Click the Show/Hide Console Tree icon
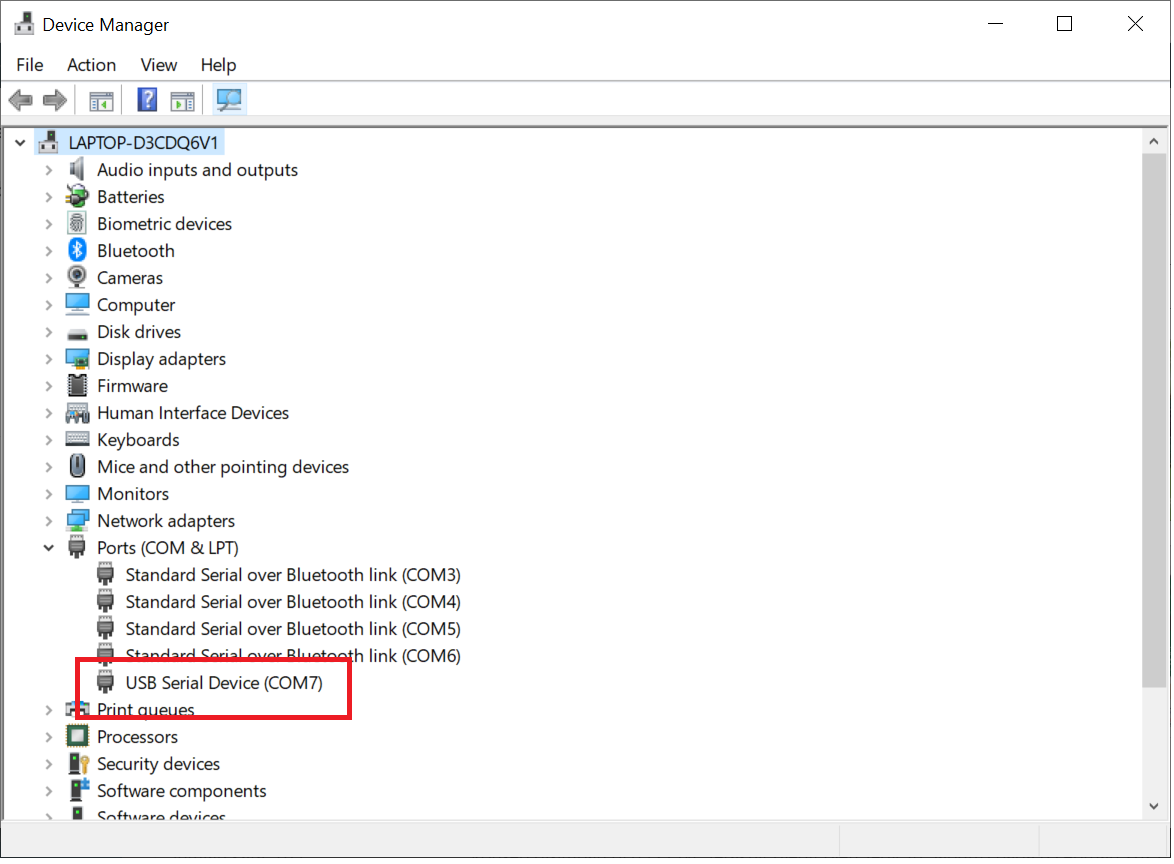This screenshot has width=1174, height=864. point(101,100)
